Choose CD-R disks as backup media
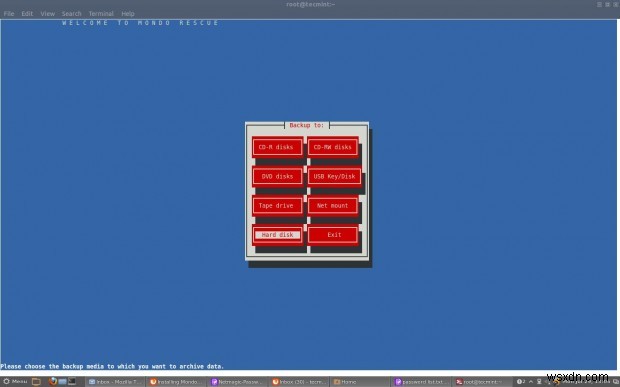The height and width of the screenshot is (387, 620). 277,147
